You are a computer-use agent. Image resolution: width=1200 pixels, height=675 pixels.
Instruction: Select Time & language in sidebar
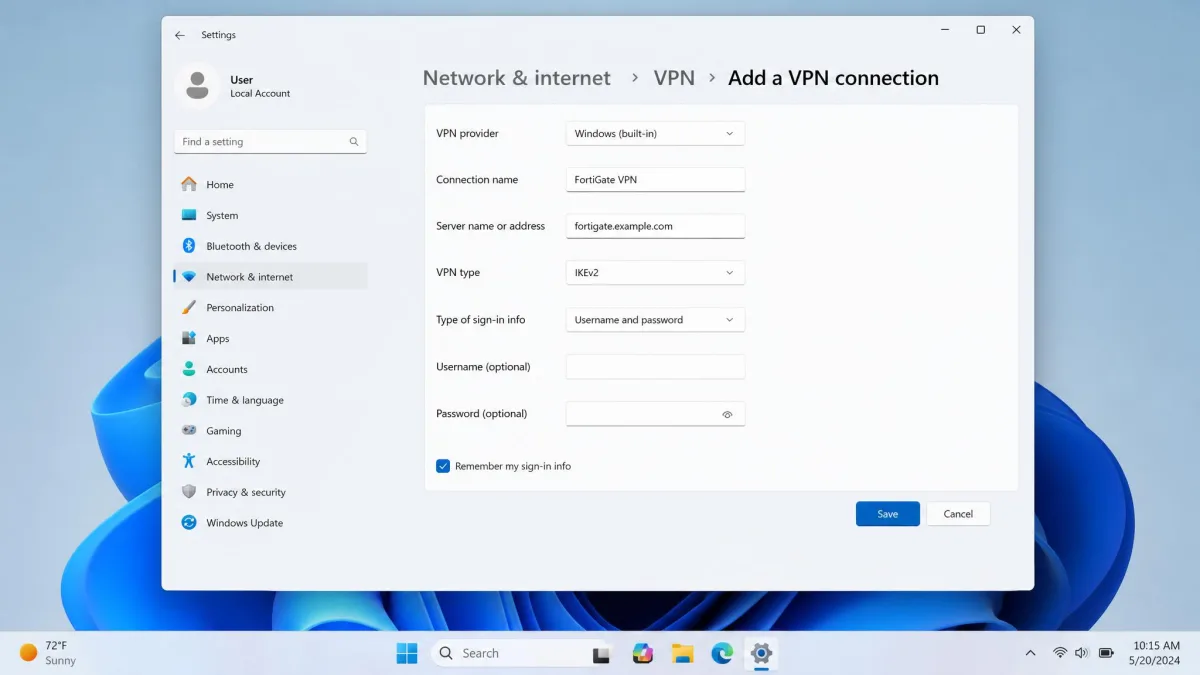pyautogui.click(x=270, y=400)
